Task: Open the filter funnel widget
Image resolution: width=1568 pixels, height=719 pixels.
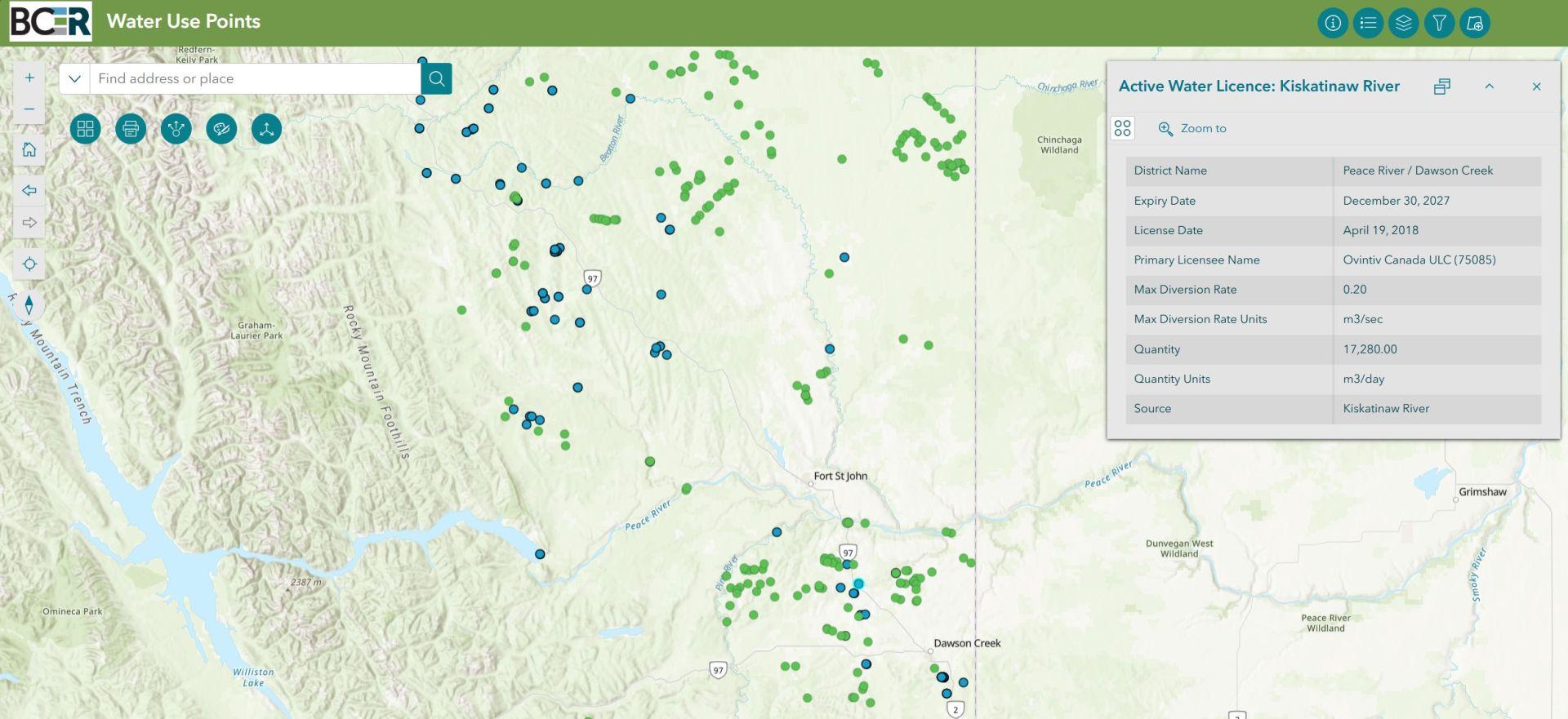Action: click(1439, 23)
